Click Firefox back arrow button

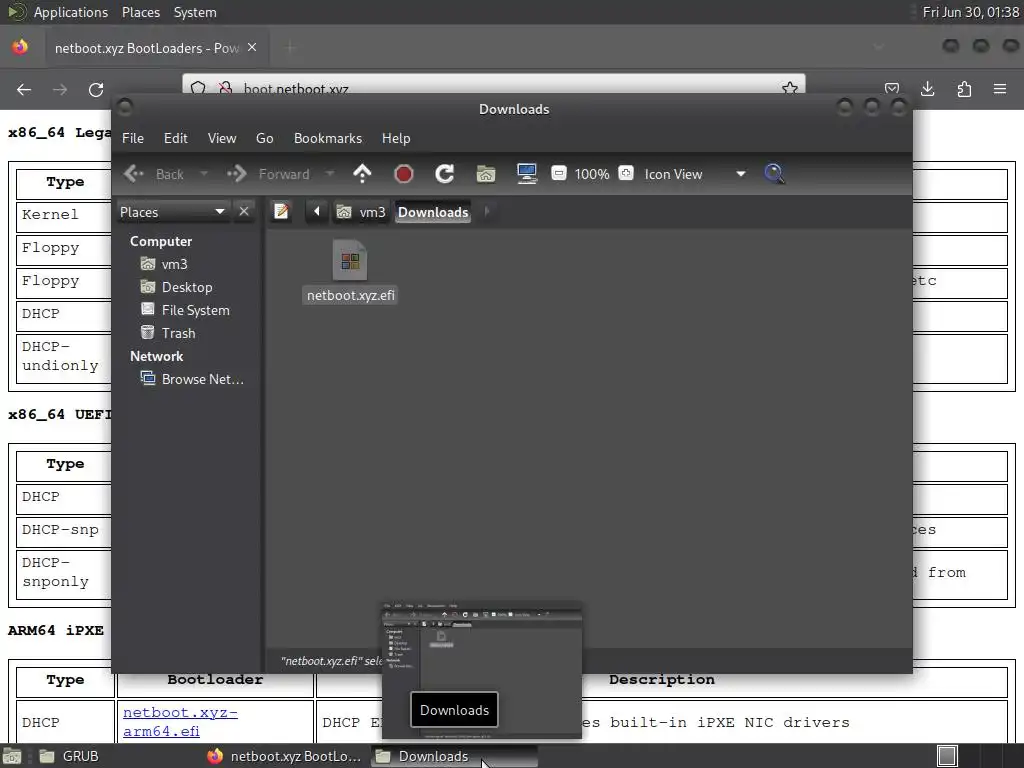[24, 89]
